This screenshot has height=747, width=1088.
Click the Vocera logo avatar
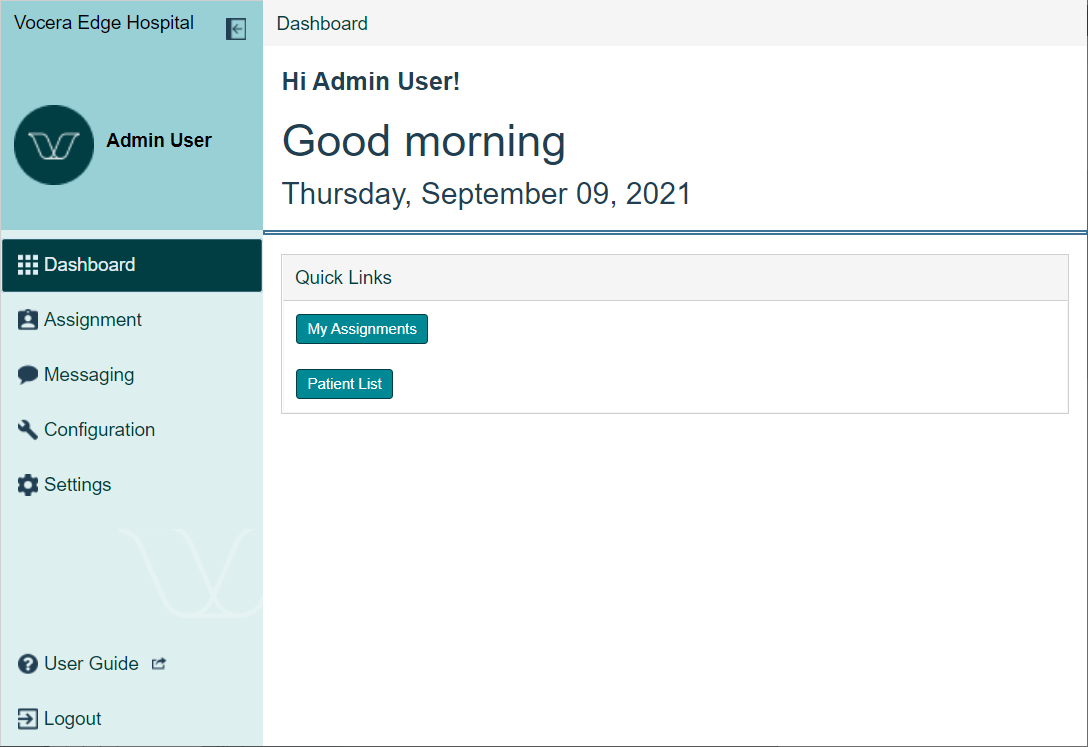(54, 145)
